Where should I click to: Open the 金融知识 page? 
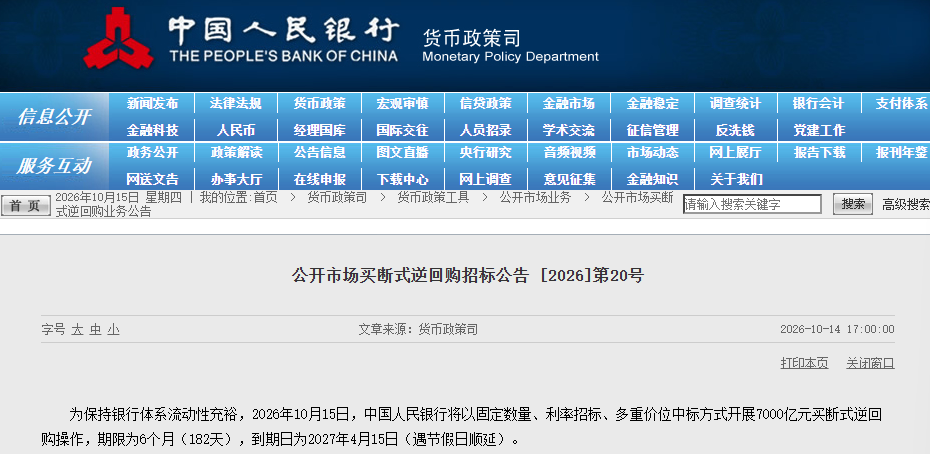tap(652, 179)
